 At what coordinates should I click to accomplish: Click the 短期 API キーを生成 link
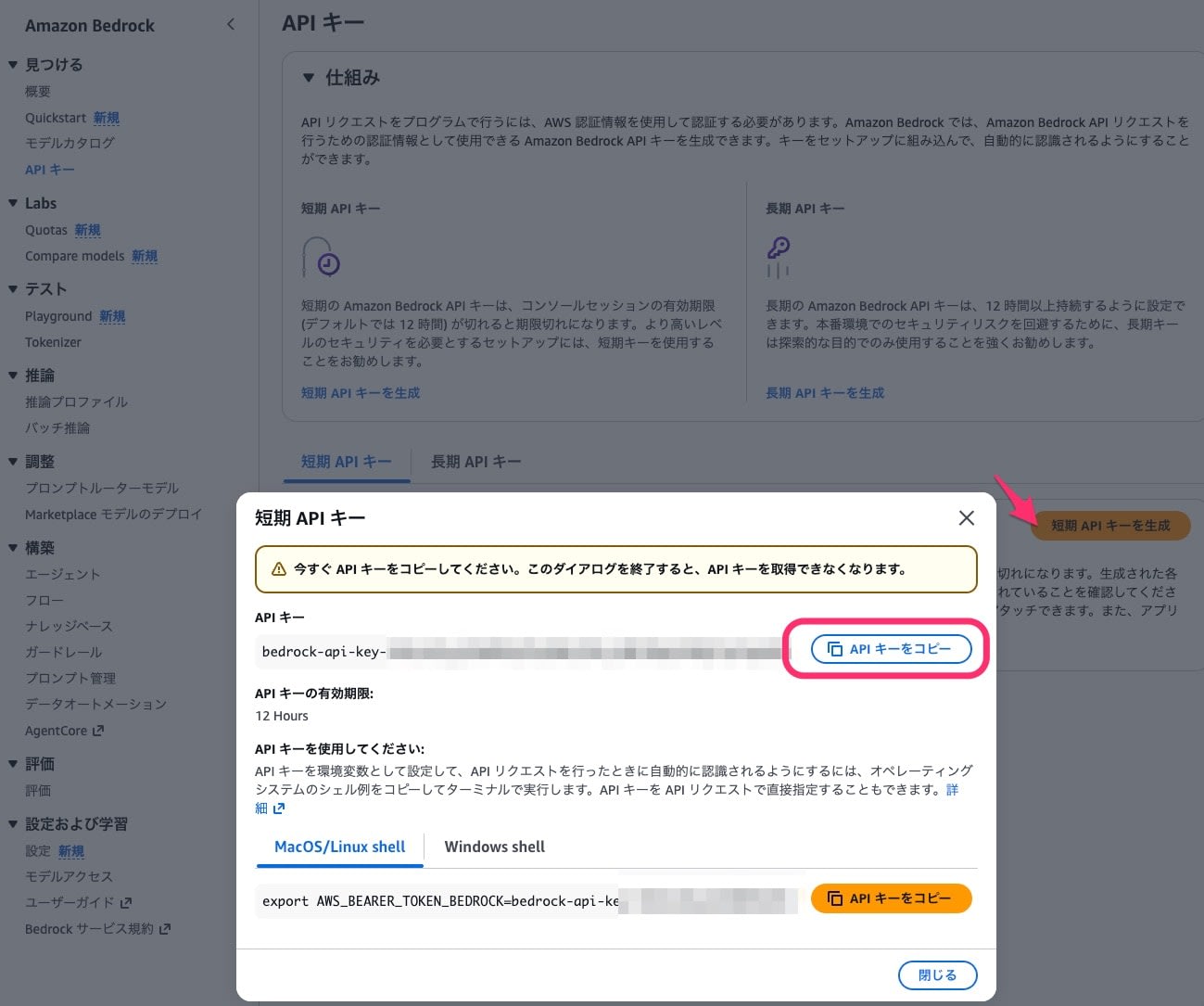(x=361, y=393)
